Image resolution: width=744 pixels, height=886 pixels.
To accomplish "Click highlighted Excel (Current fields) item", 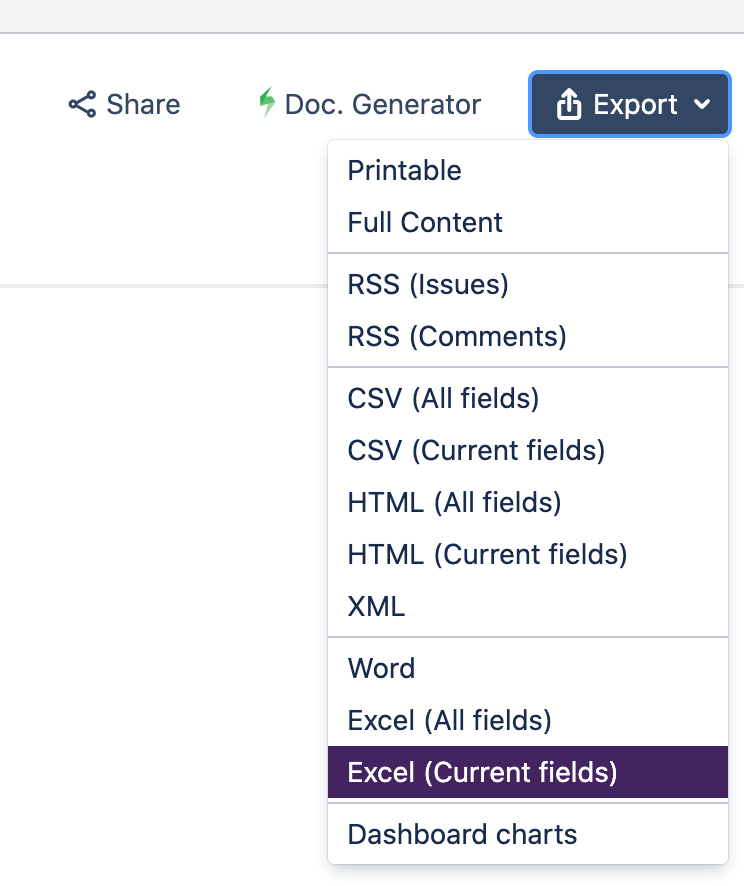I will 482,772.
